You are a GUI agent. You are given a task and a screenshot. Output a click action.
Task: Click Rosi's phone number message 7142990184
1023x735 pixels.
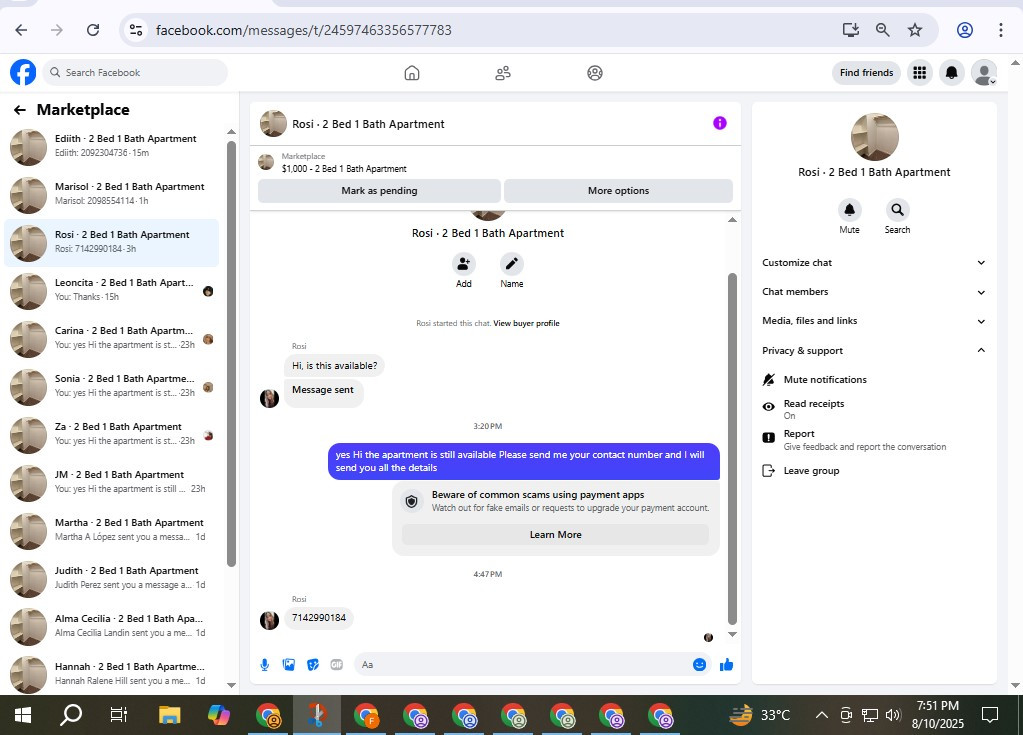[319, 618]
